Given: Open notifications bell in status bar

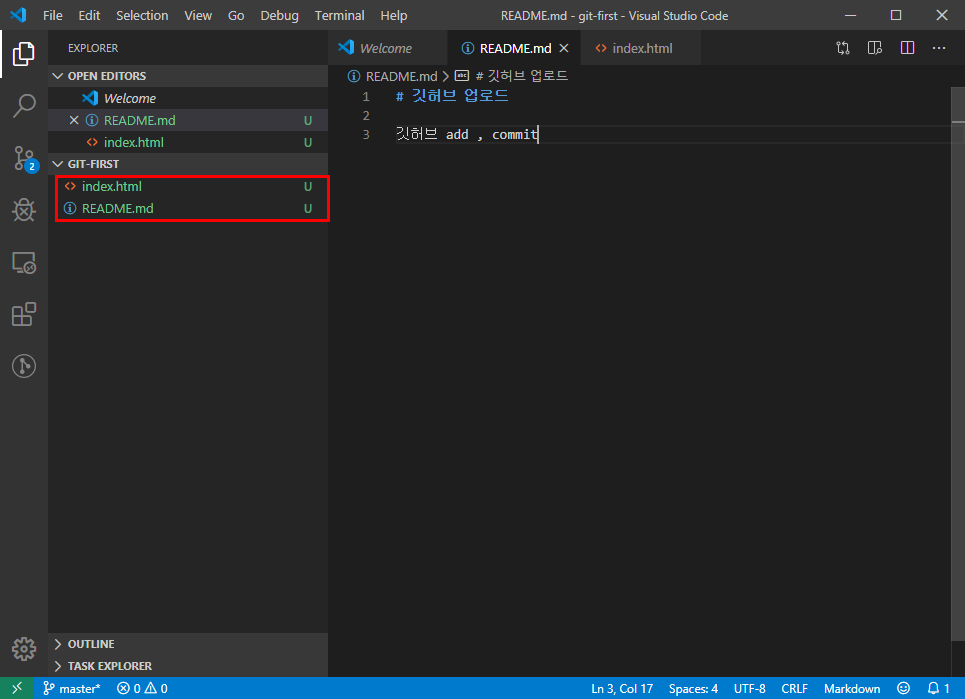Looking at the screenshot, I should click(939, 688).
